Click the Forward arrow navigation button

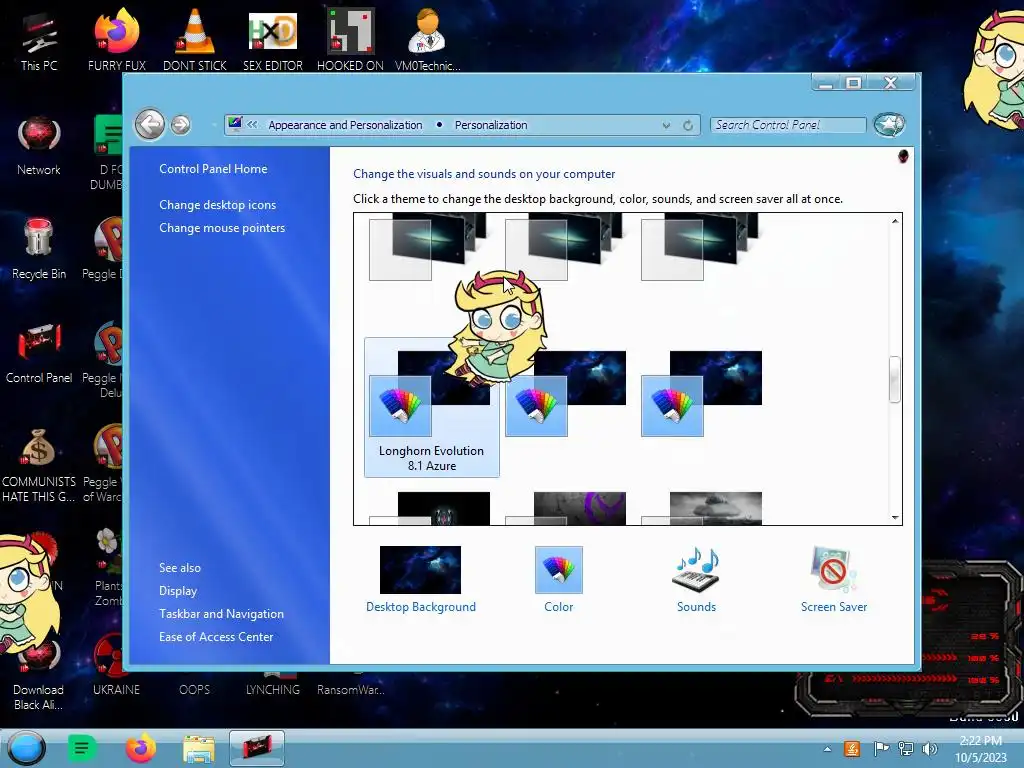(x=181, y=125)
